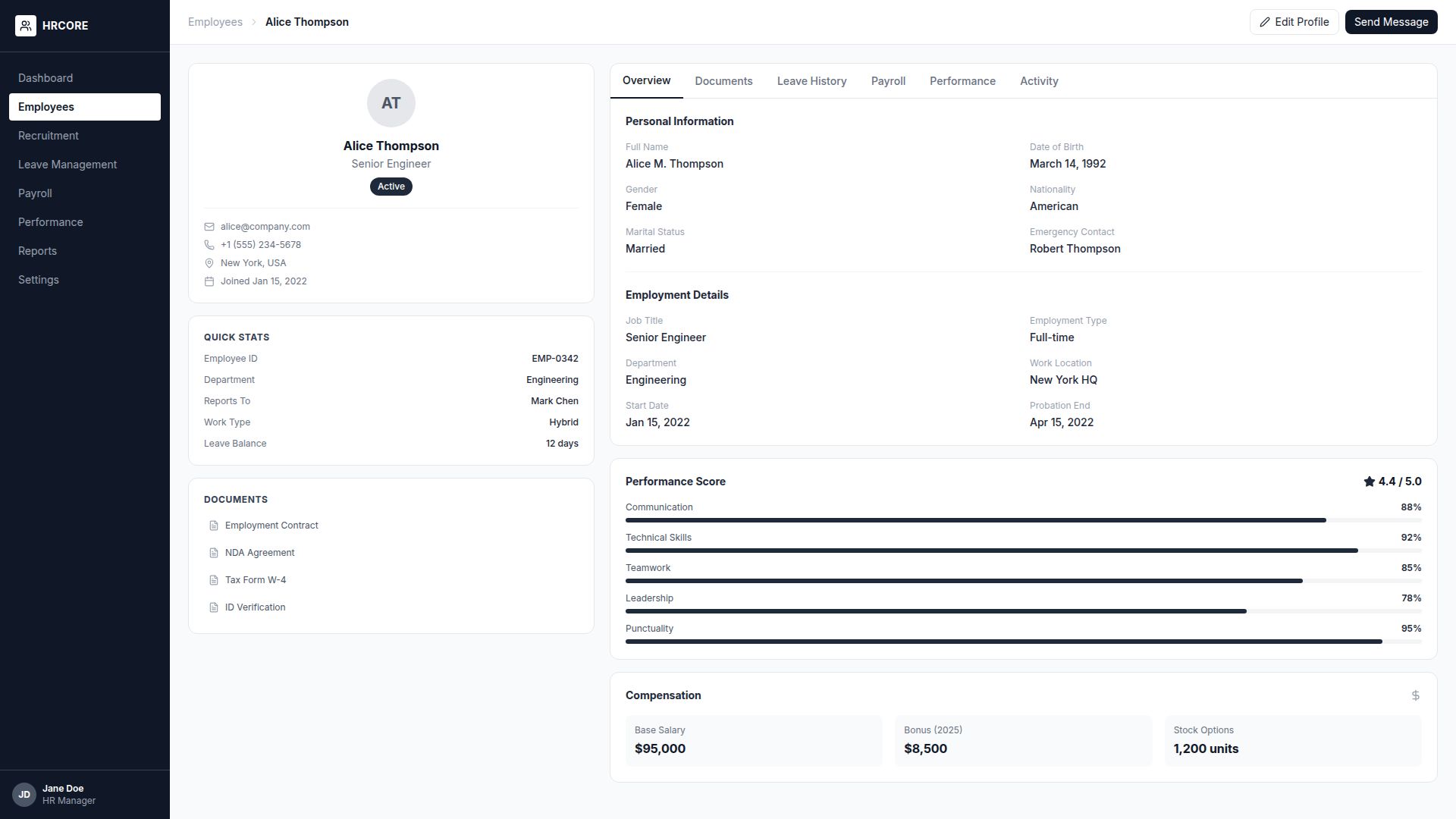Click the Base Salary $95,000 card

coord(754,741)
